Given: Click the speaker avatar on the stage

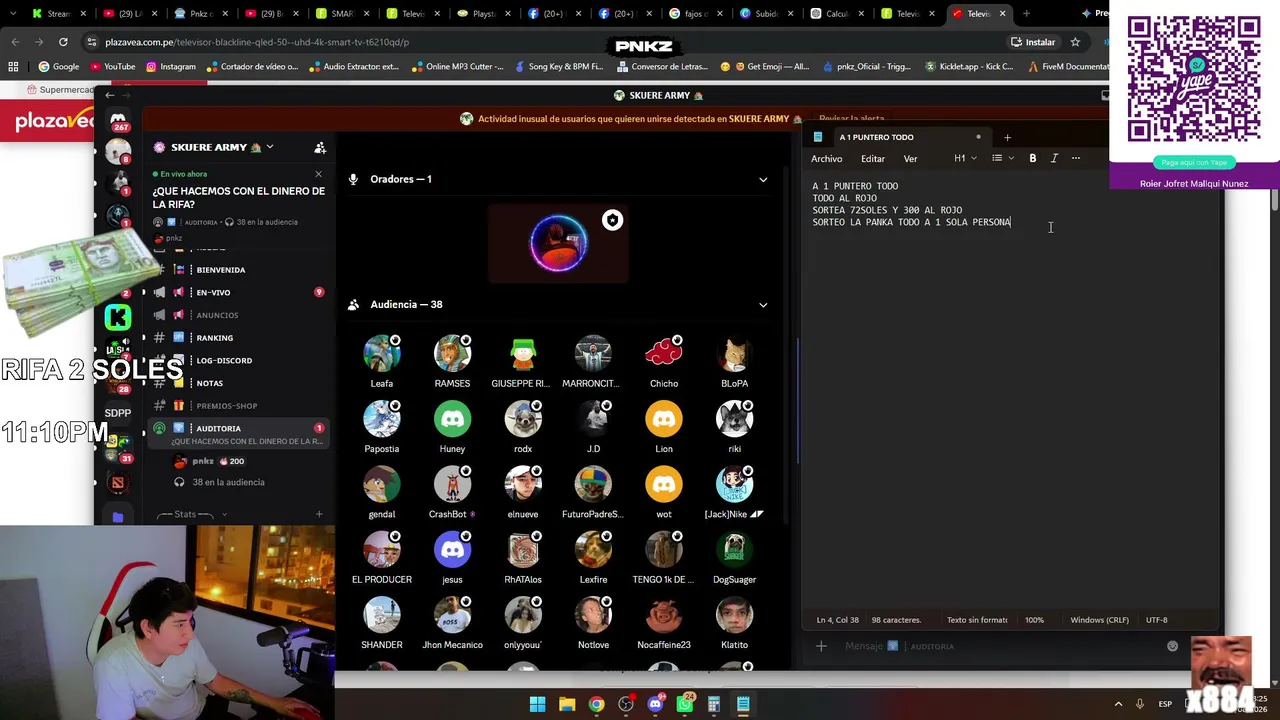Looking at the screenshot, I should (558, 243).
